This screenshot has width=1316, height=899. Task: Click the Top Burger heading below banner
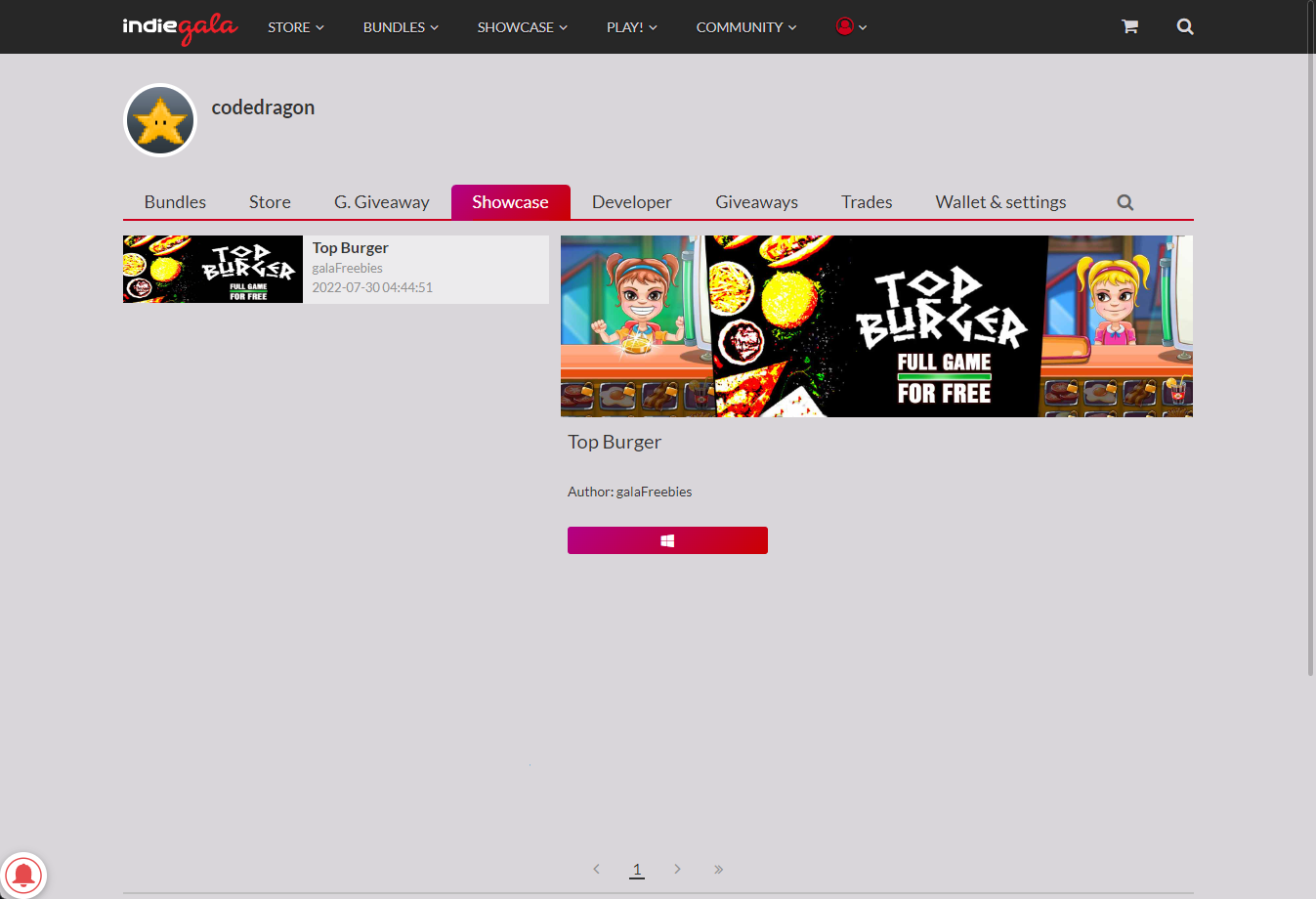(x=615, y=442)
